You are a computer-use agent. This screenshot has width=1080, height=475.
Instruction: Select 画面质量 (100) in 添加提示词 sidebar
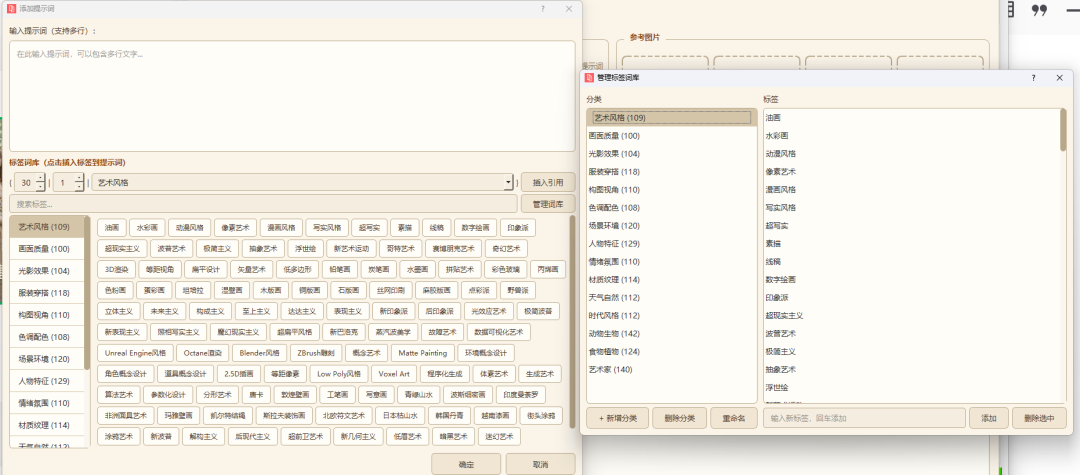(x=46, y=249)
